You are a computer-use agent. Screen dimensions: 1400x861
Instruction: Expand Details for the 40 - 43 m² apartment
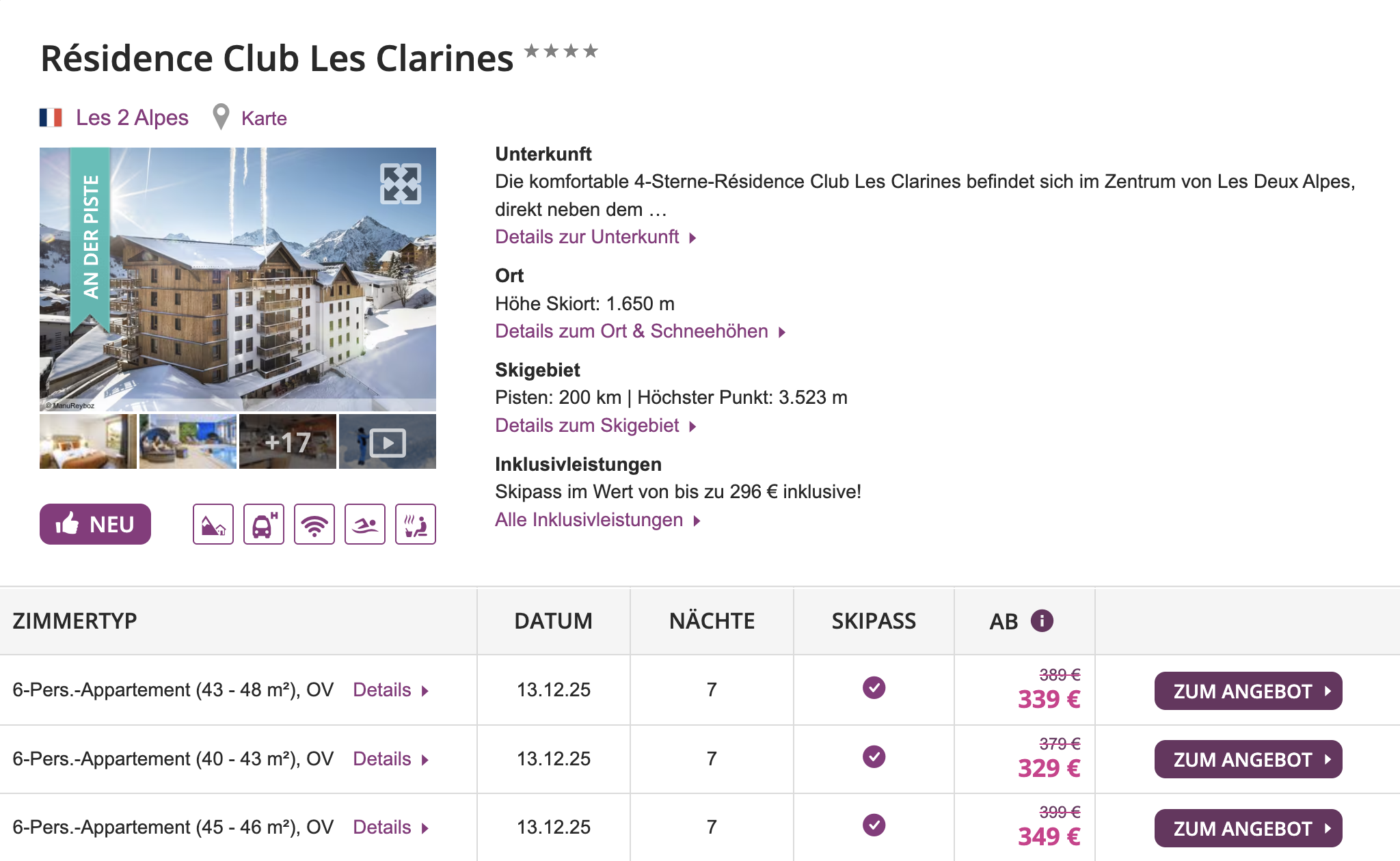pos(390,759)
